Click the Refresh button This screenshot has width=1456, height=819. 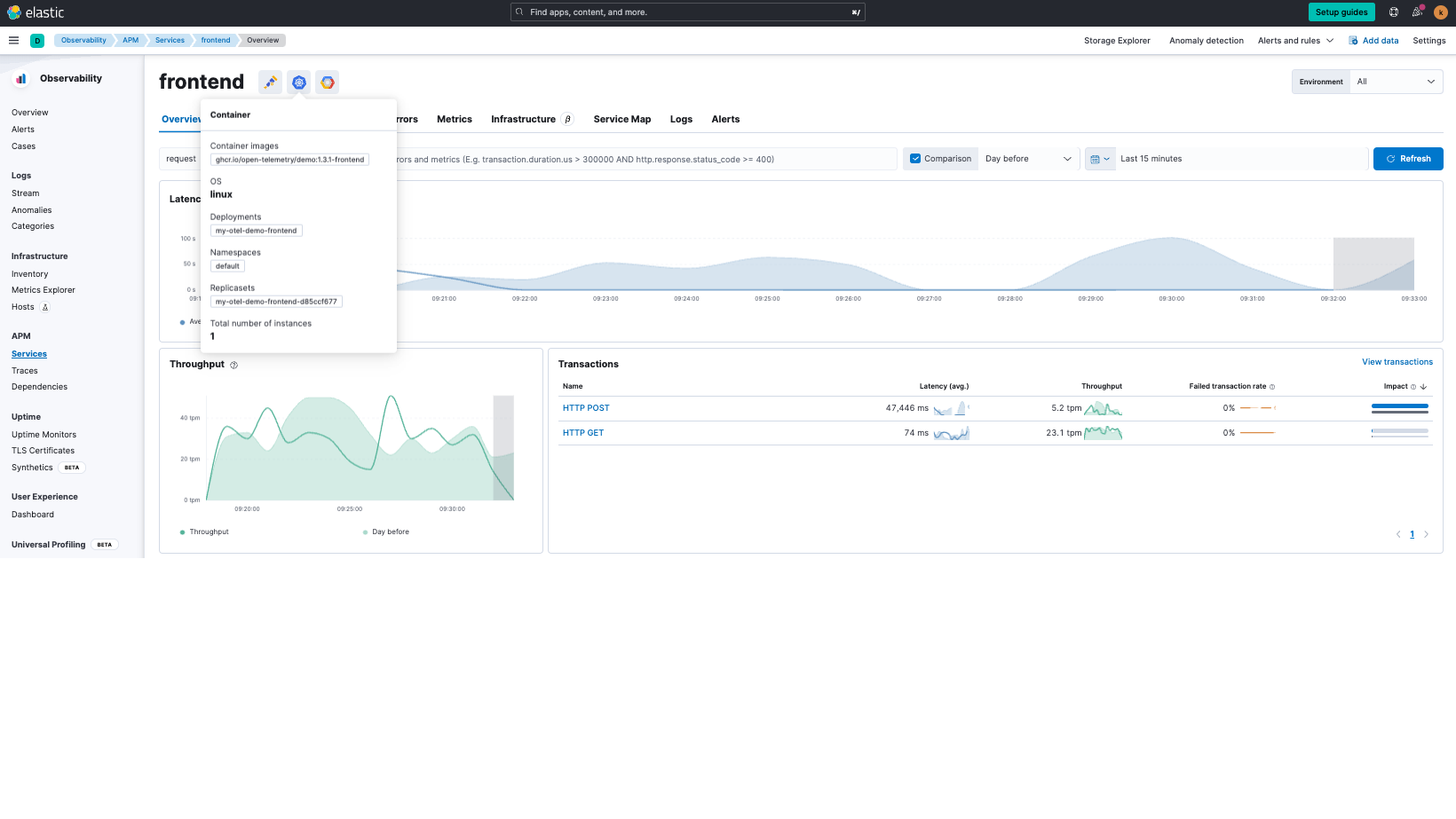pyautogui.click(x=1408, y=159)
